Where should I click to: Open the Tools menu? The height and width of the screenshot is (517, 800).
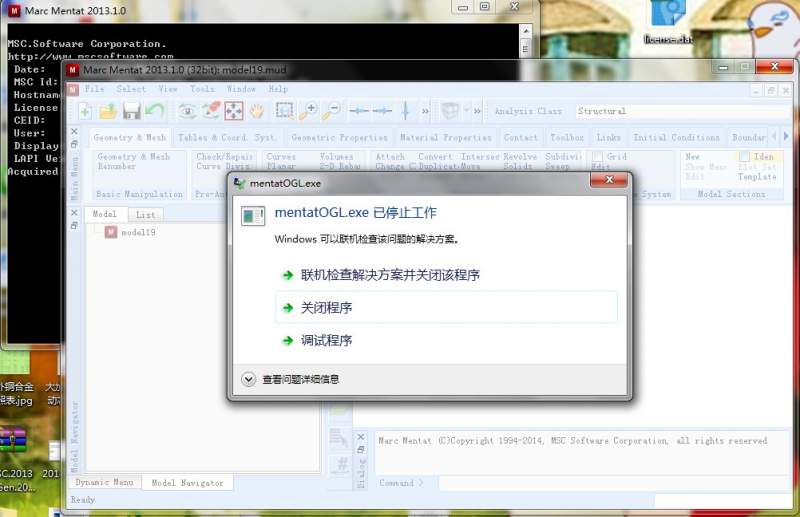click(202, 89)
